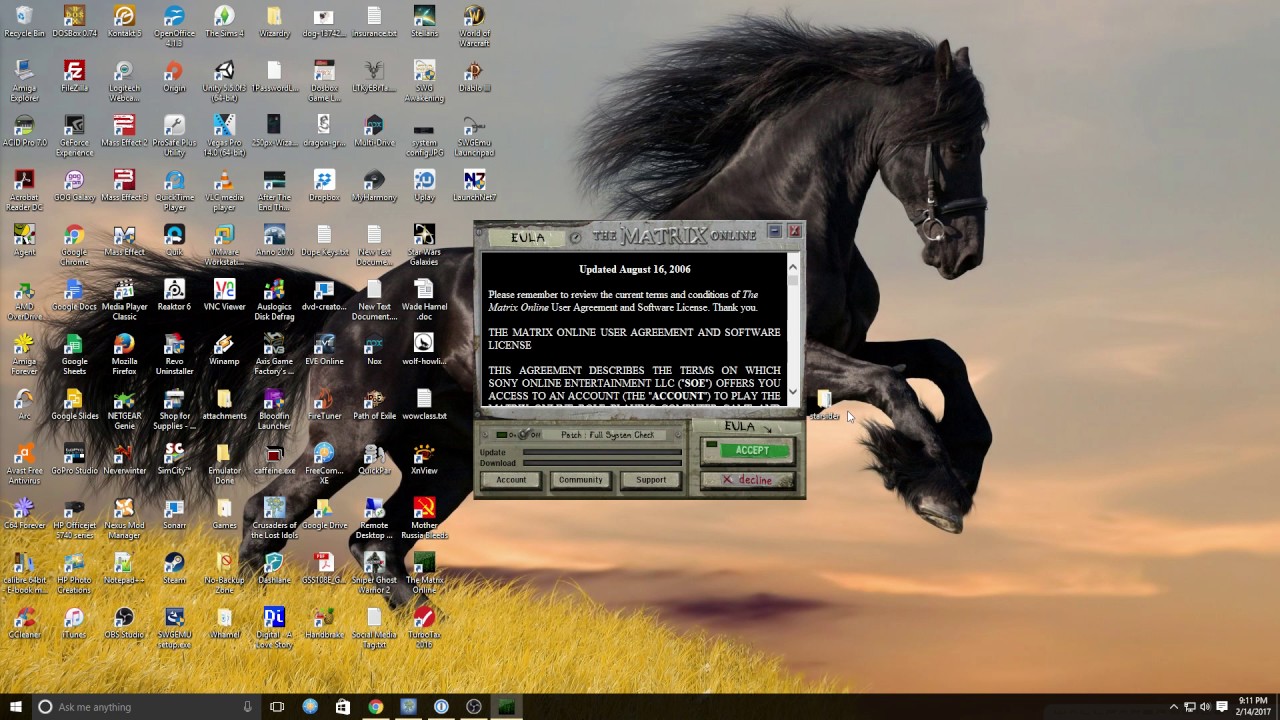Open the Account section in launcher

coord(510,480)
